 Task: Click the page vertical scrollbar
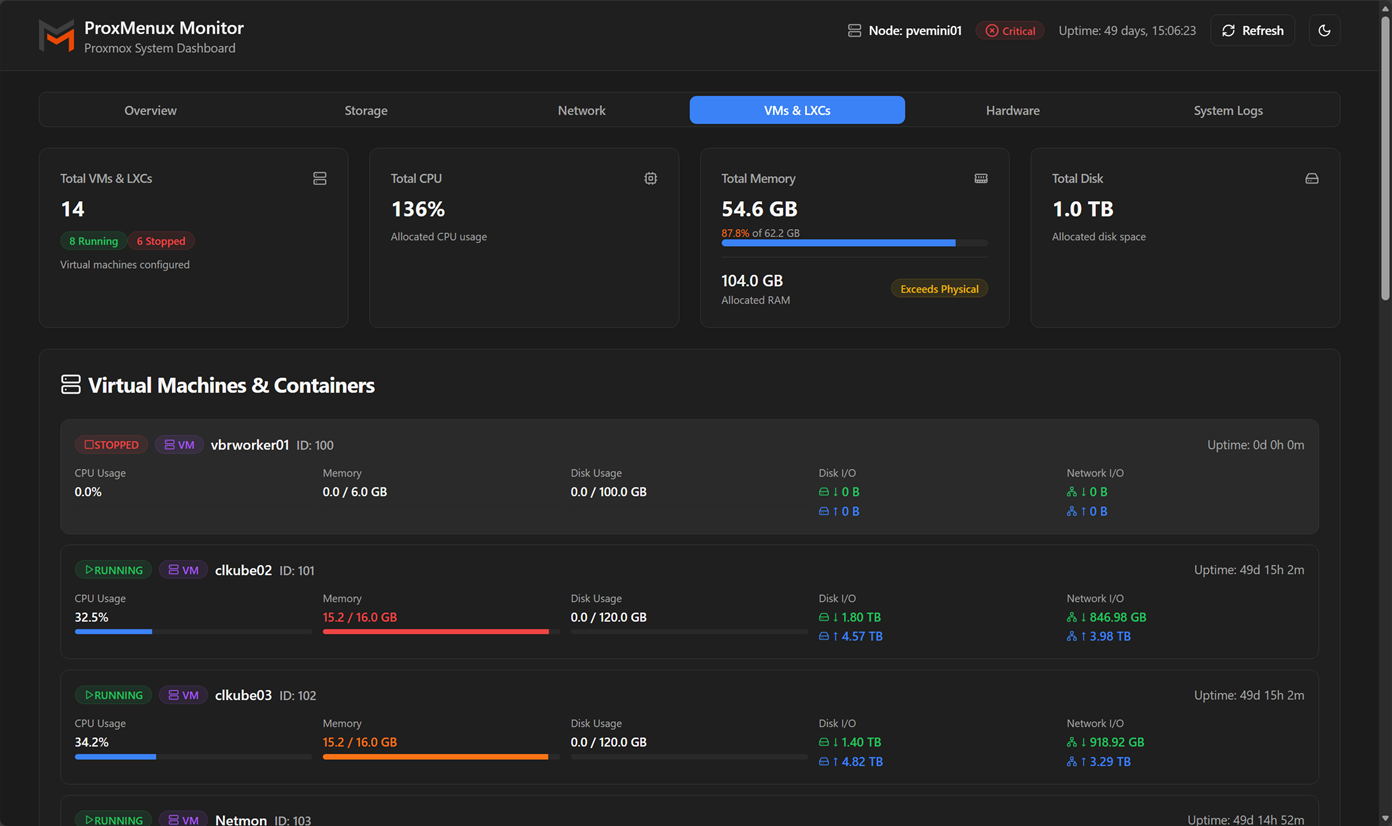(1385, 160)
